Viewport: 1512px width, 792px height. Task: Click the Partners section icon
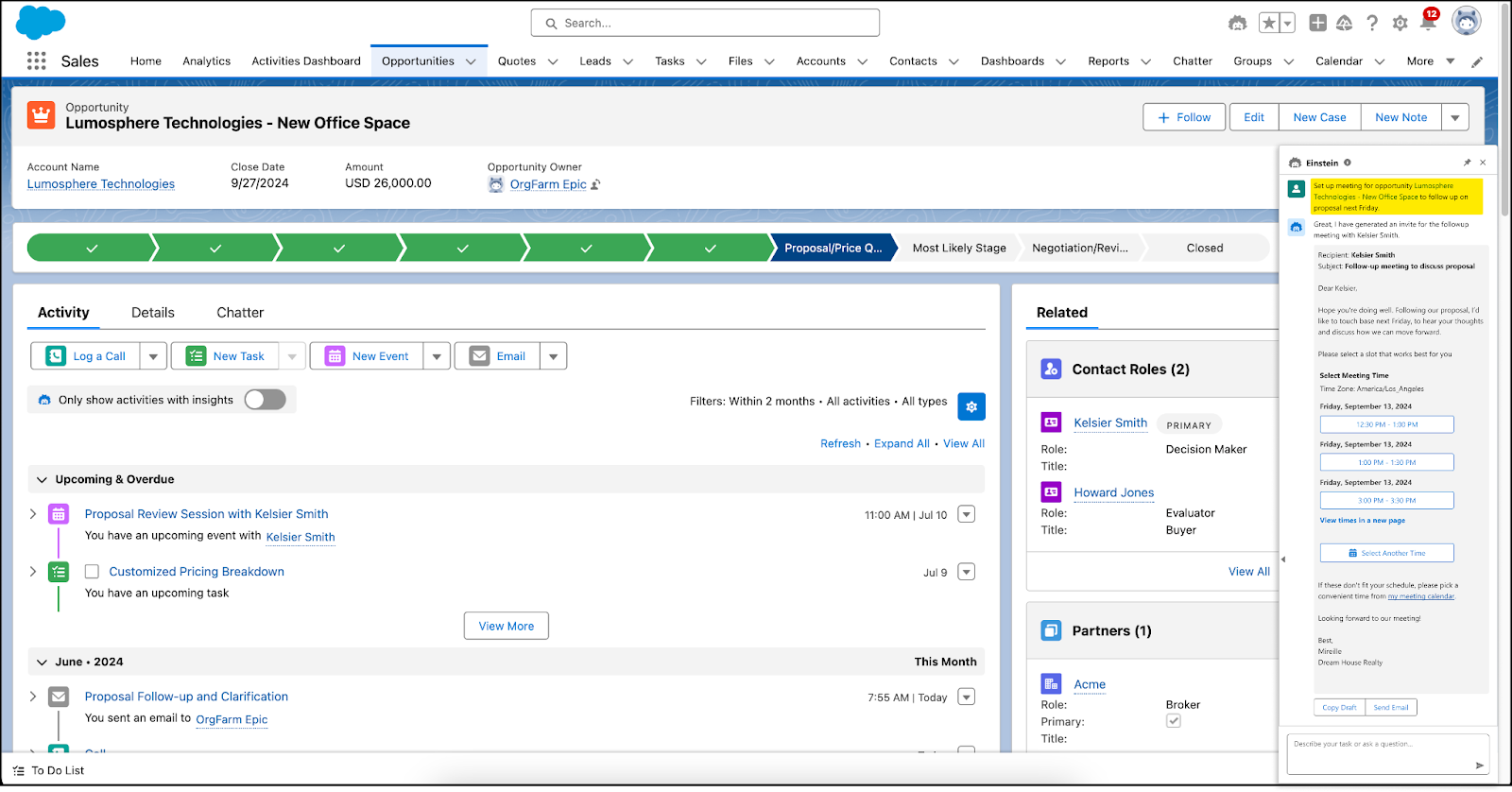[1051, 630]
